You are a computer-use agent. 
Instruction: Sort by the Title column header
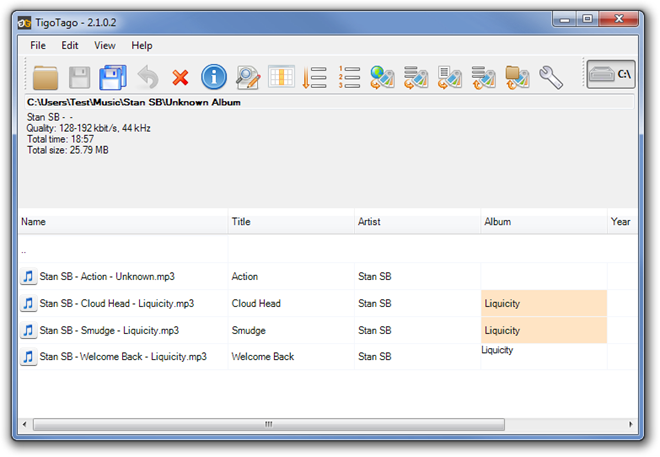(291, 222)
